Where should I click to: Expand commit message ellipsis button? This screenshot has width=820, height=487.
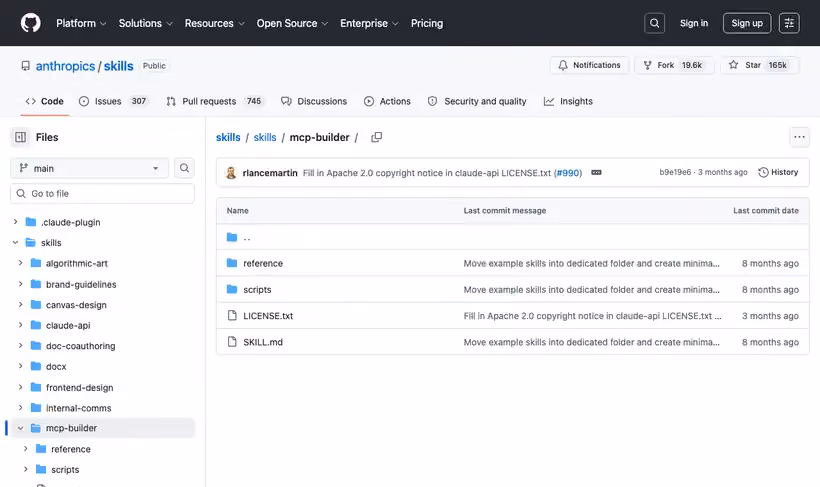tap(596, 173)
